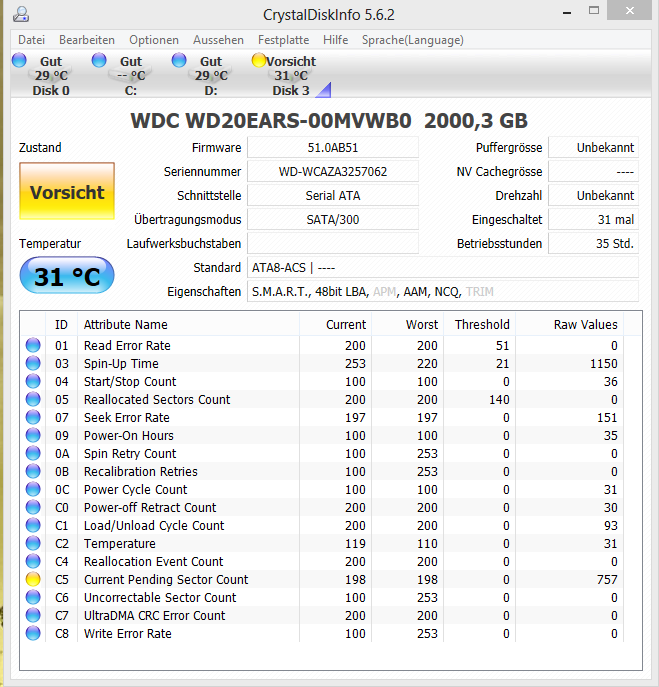Click the status orb of Load/Unload Cycle Count row
This screenshot has width=659, height=687.
tap(33, 525)
